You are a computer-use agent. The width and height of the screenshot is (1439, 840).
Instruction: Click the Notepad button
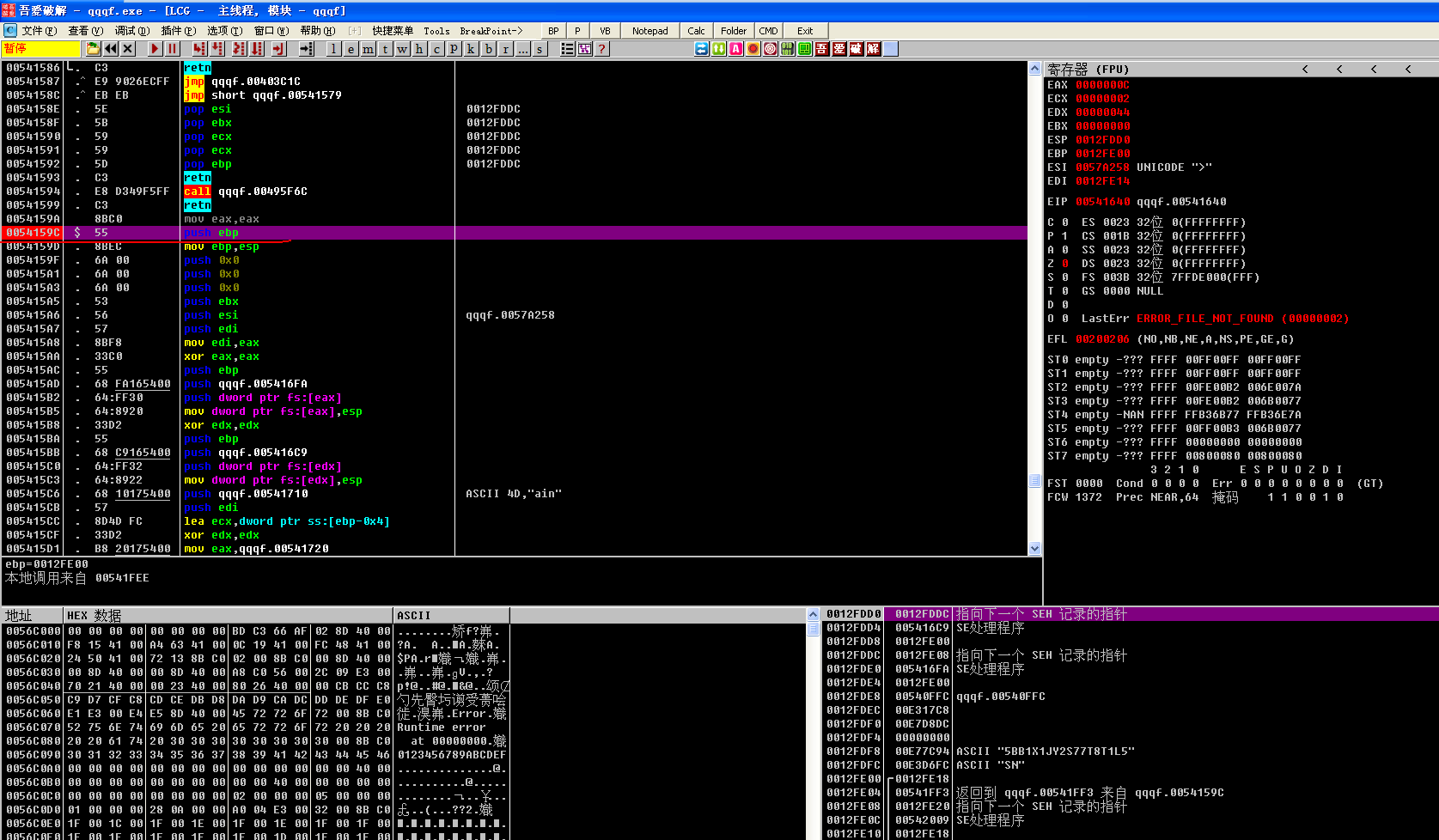point(650,31)
